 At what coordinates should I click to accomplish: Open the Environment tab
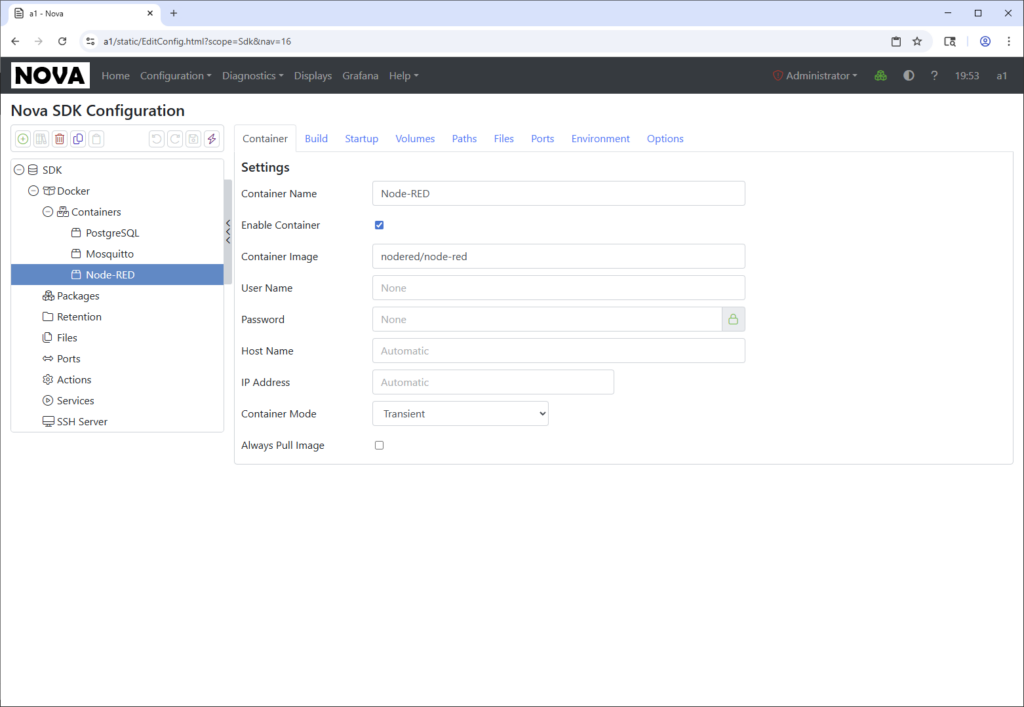(600, 139)
